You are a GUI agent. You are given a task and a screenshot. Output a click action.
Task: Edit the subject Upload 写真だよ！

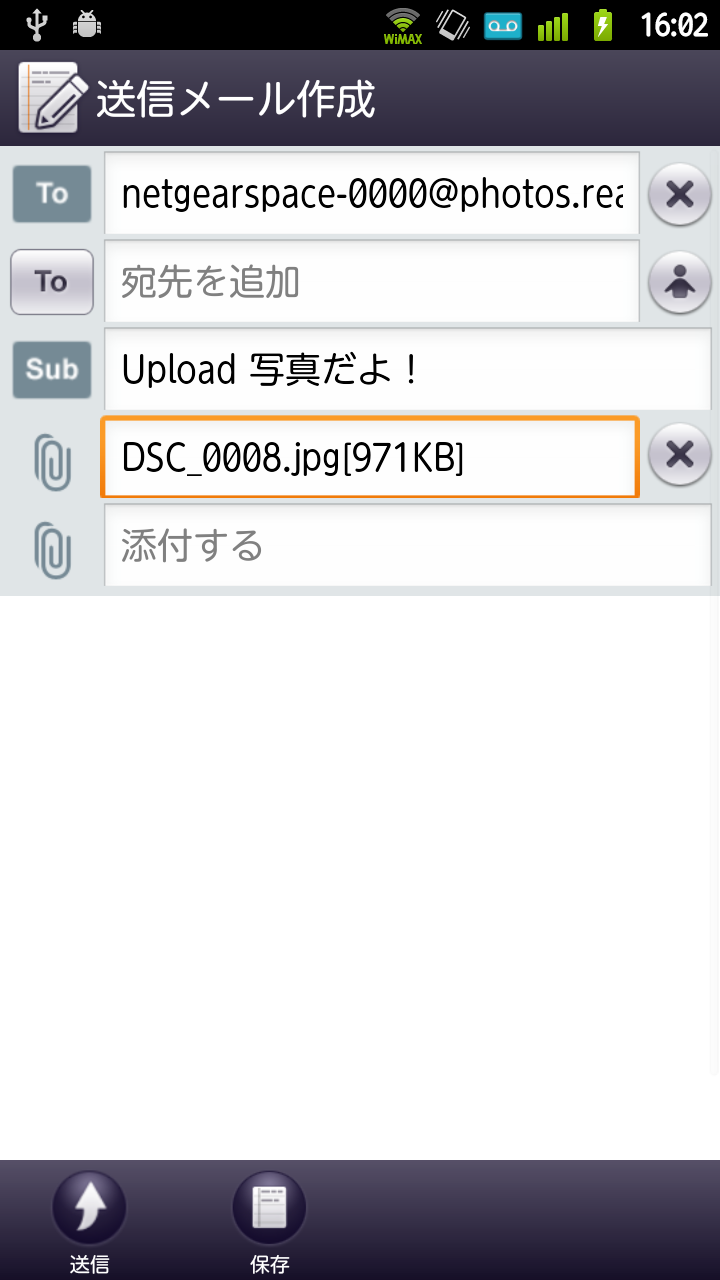point(408,369)
